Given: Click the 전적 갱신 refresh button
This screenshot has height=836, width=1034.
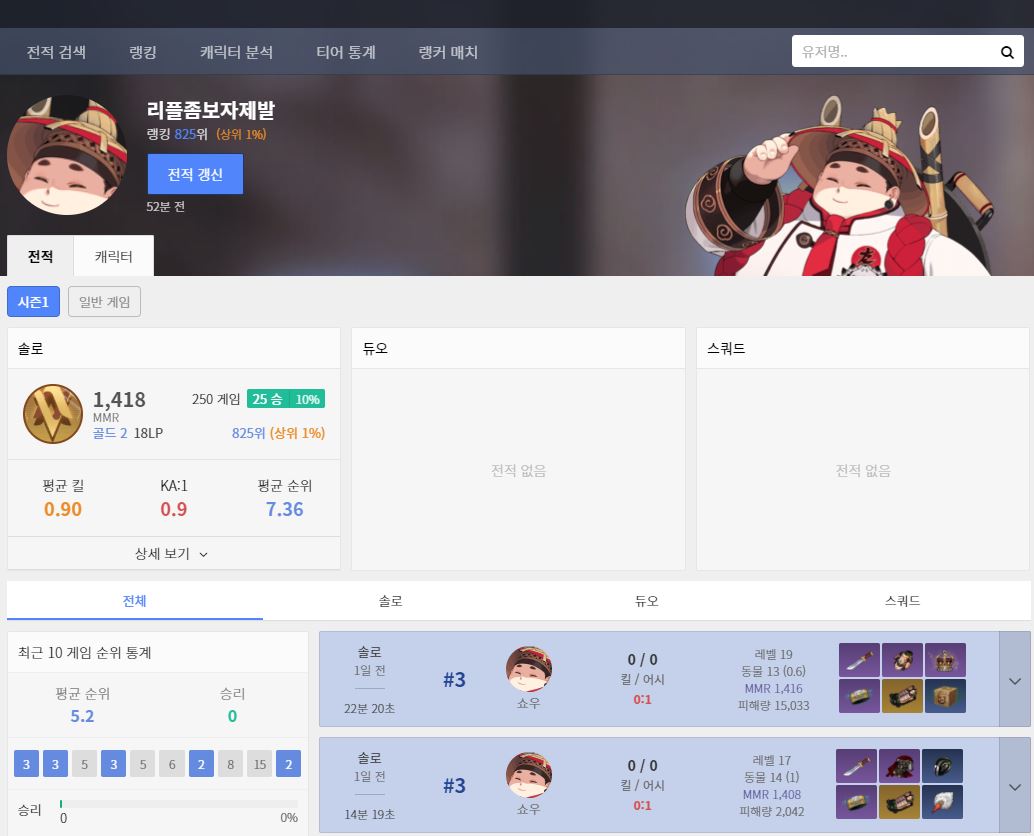Looking at the screenshot, I should tap(195, 174).
